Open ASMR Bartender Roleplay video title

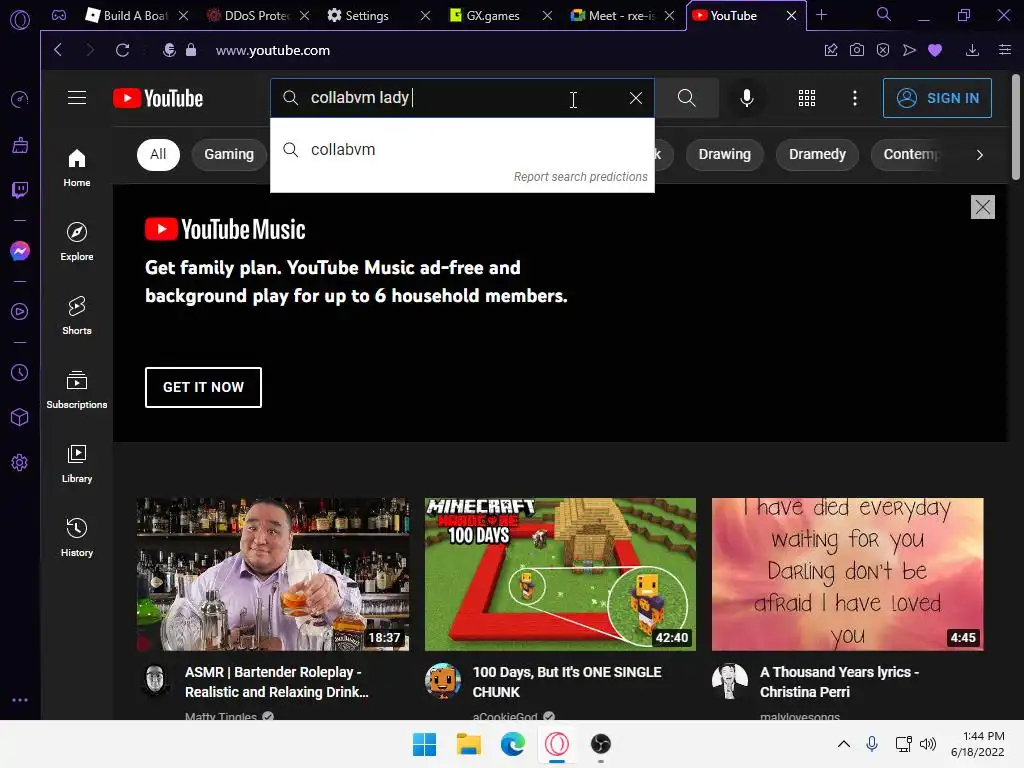[x=277, y=682]
